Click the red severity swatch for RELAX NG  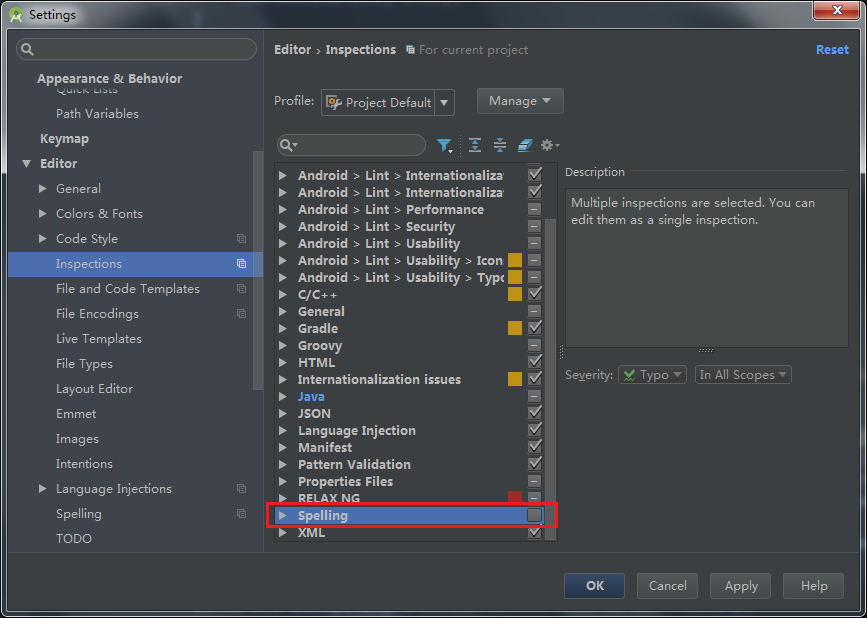(515, 496)
